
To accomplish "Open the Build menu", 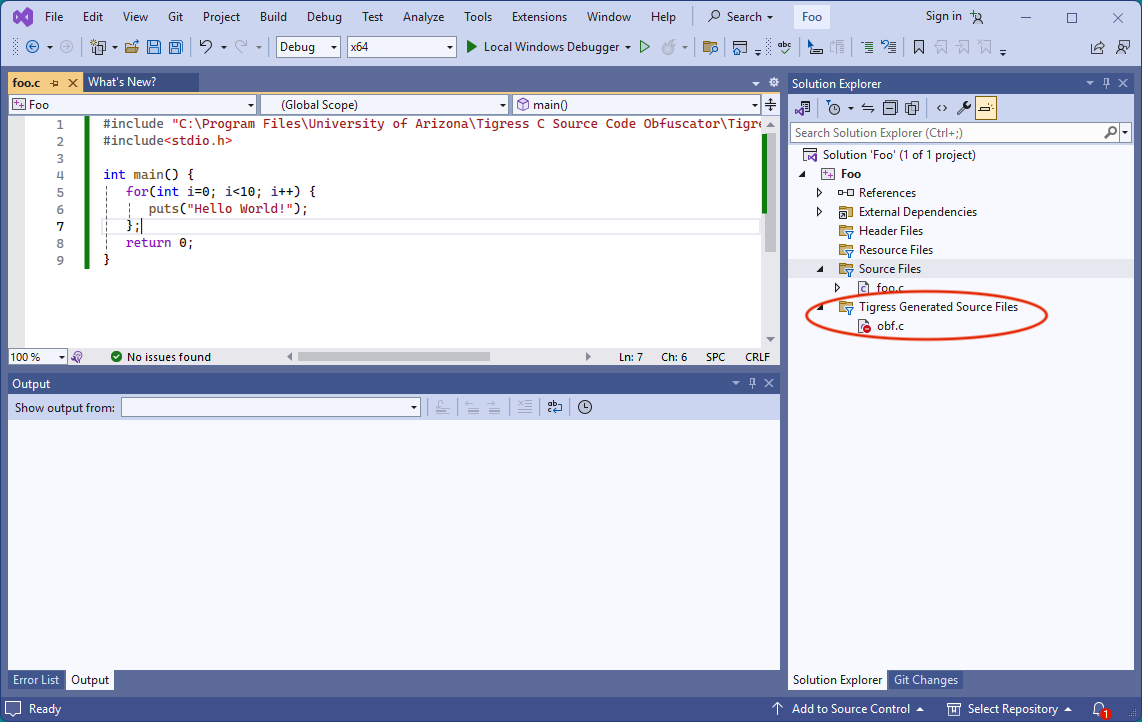I will pyautogui.click(x=273, y=17).
